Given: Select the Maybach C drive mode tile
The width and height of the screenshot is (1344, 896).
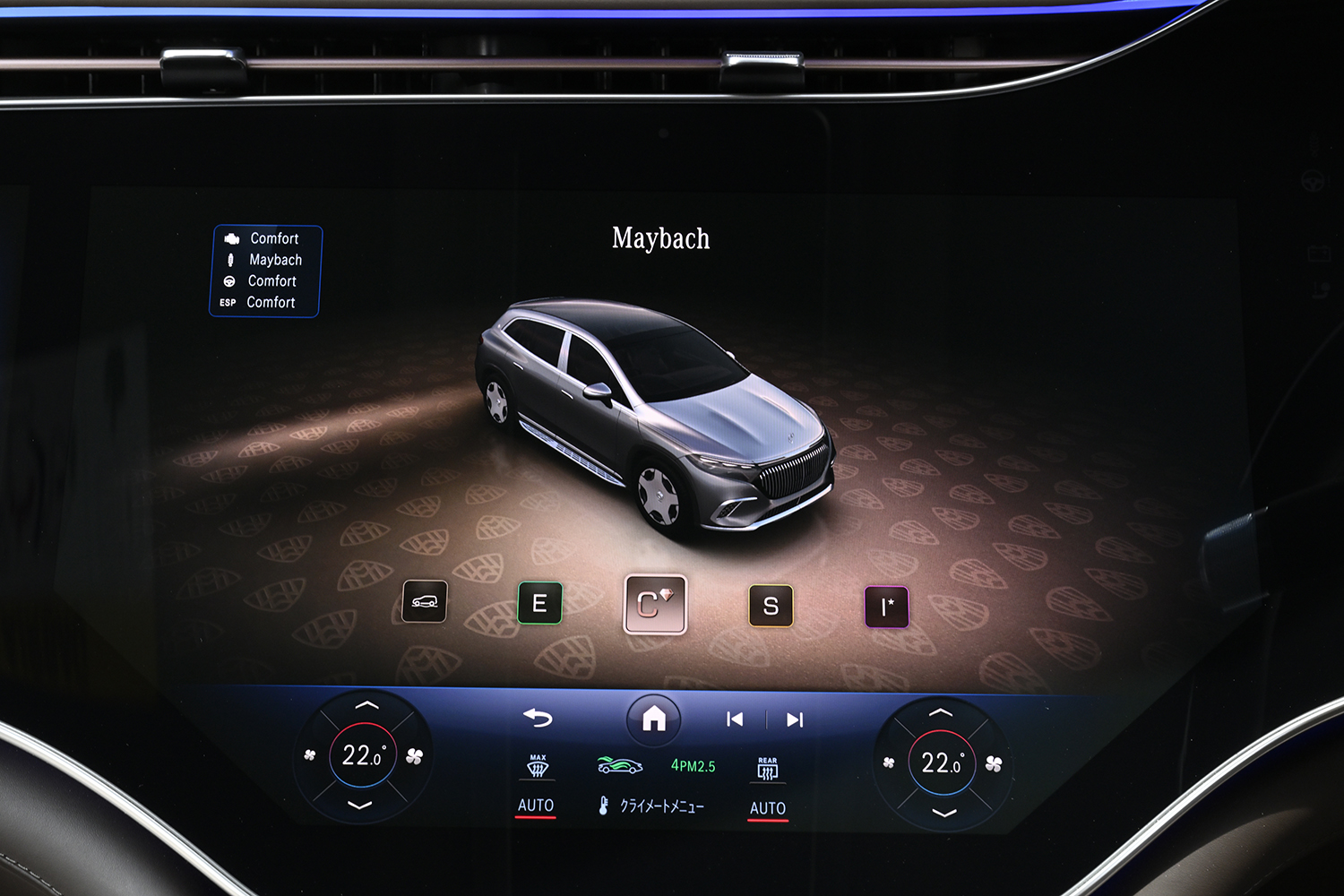Looking at the screenshot, I should [x=655, y=605].
